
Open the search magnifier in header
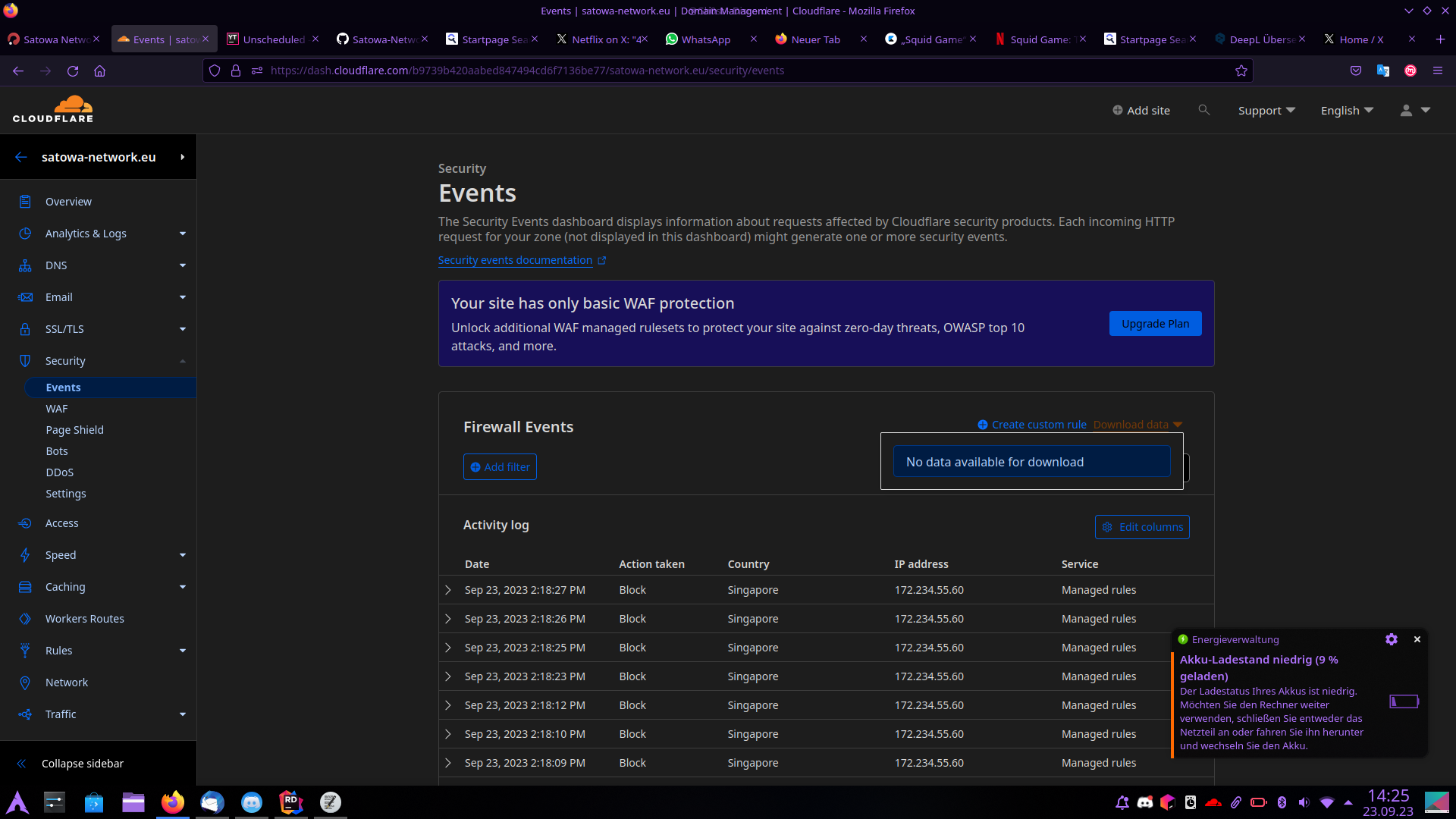click(1203, 110)
